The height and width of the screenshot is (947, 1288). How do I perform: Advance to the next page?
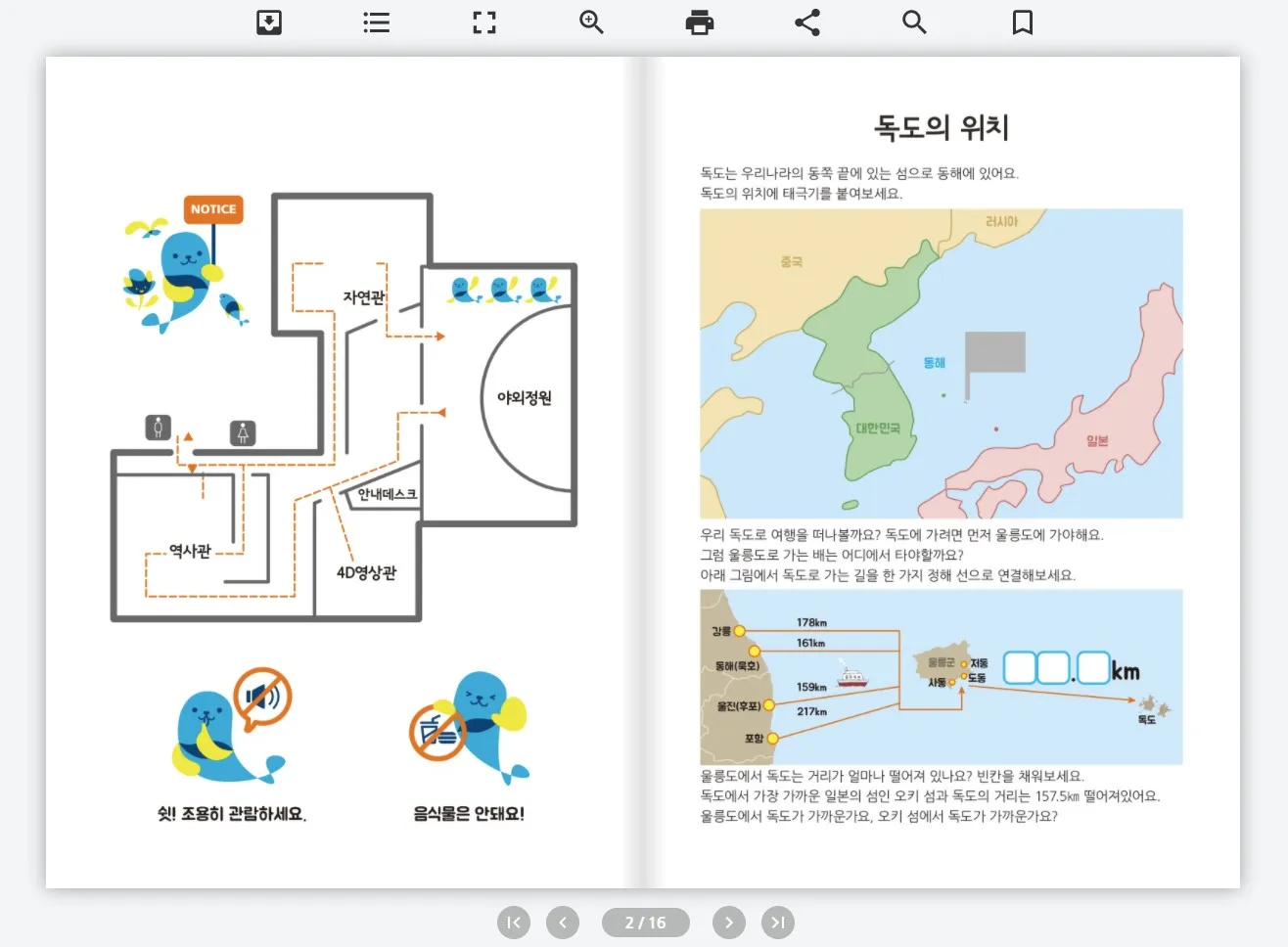[729, 922]
